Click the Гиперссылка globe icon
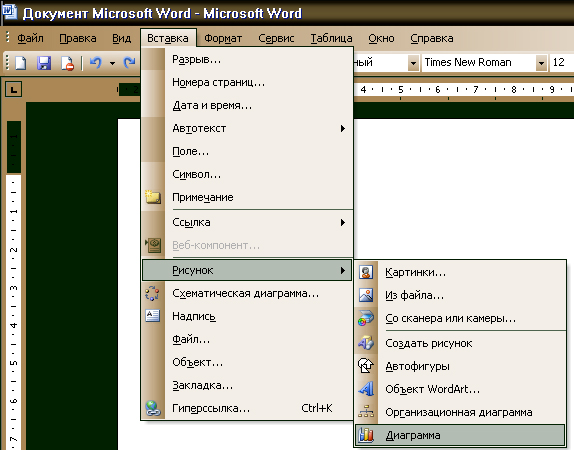Screen dimensions: 574x450 click(x=153, y=408)
